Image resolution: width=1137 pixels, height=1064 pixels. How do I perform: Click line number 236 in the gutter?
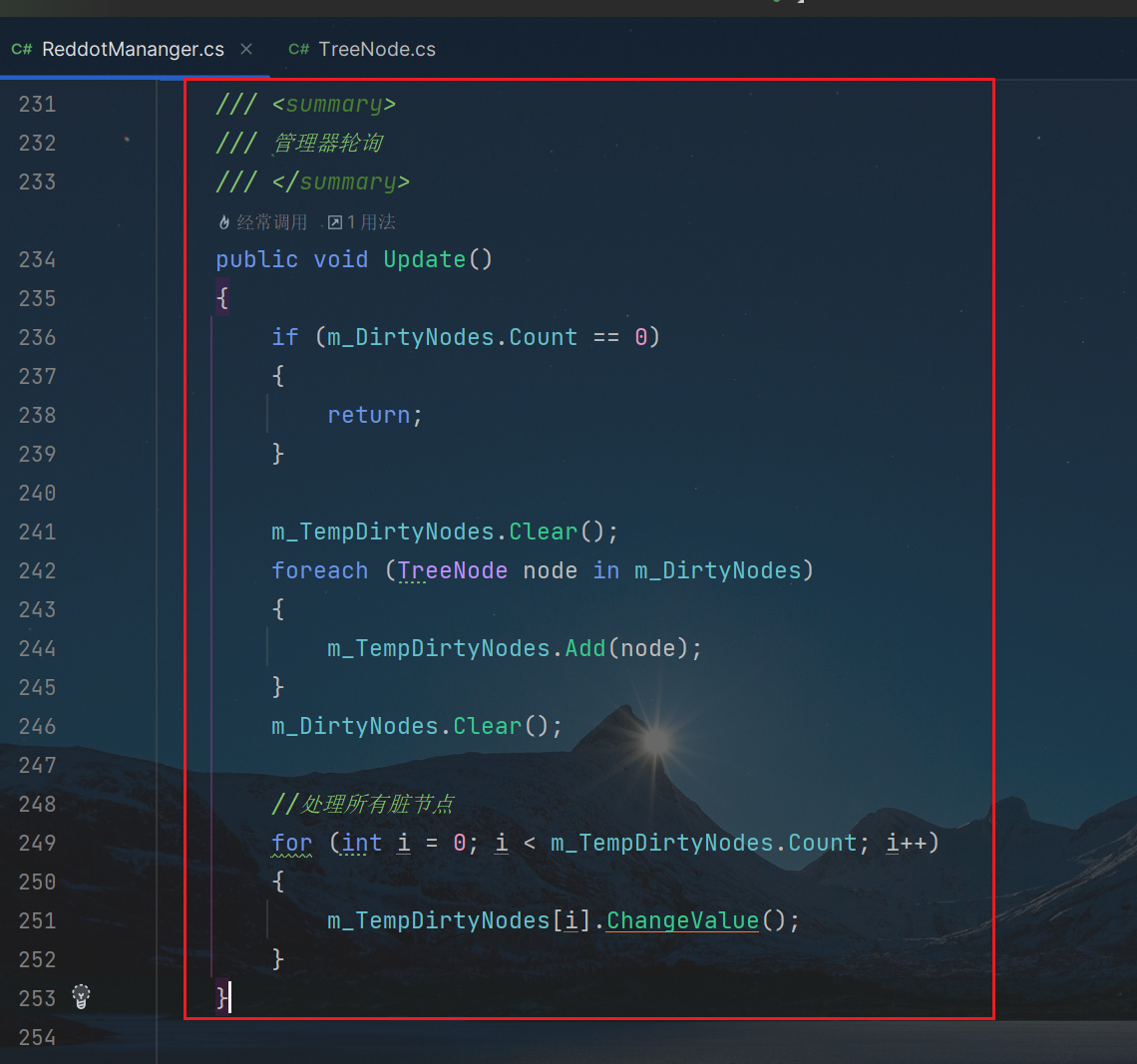coord(37,337)
